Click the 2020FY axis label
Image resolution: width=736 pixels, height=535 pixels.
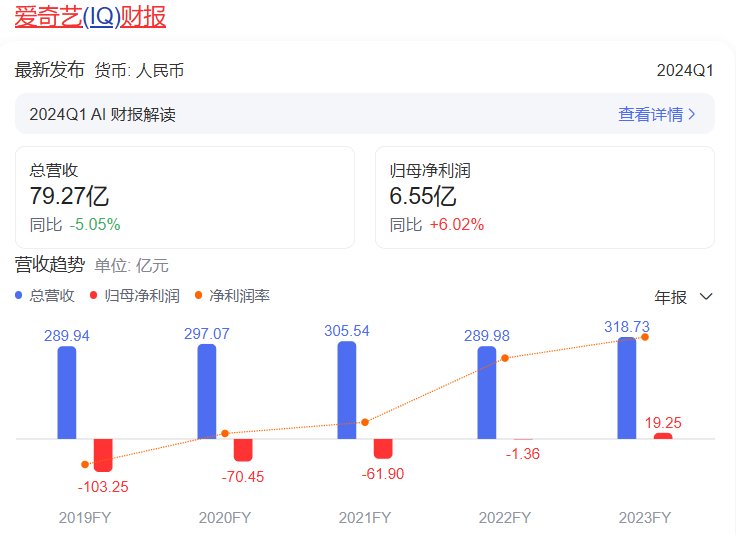[x=225, y=518]
